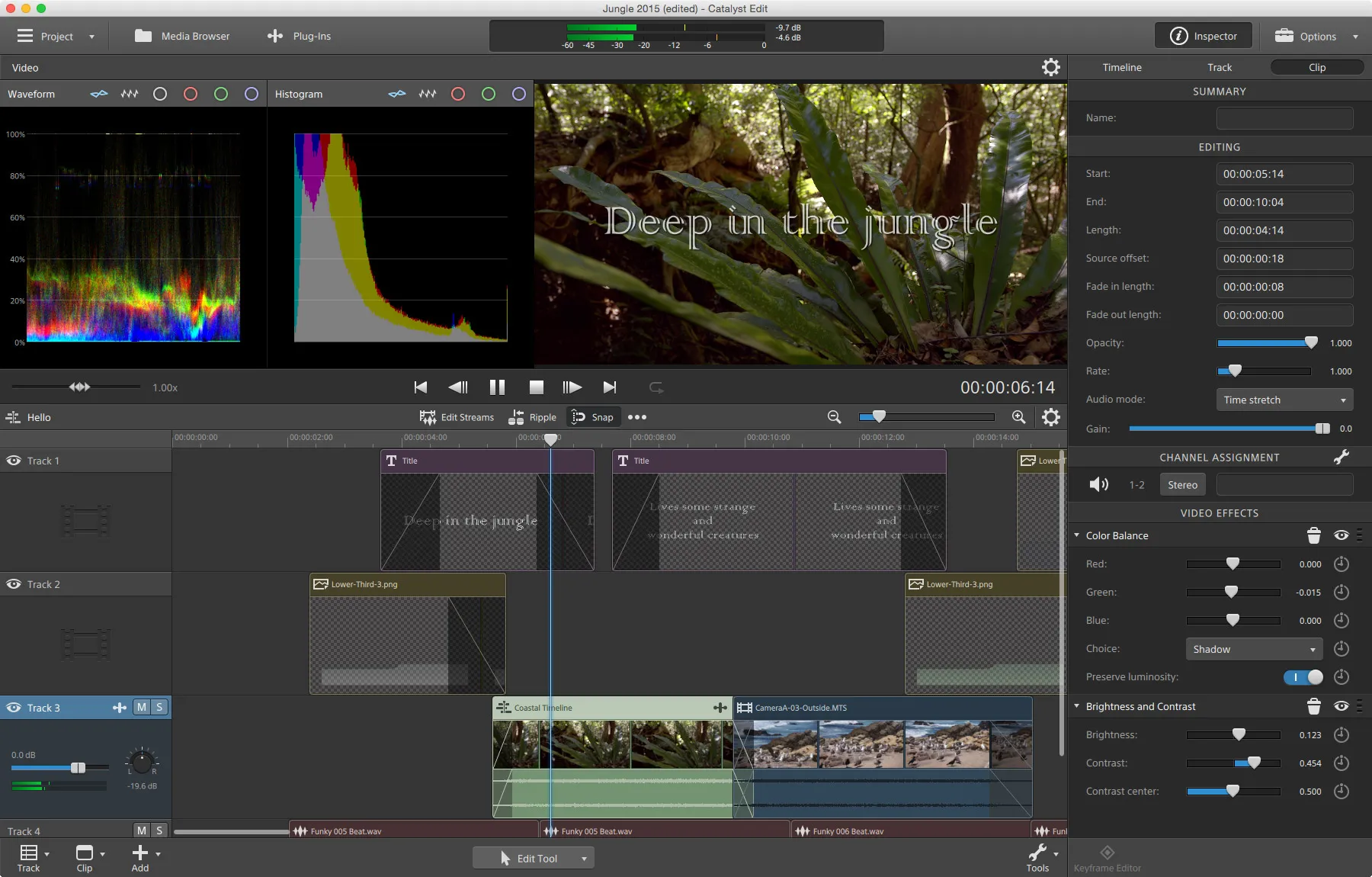The image size is (1372, 877).
Task: Open the video preview settings gear
Action: 1051,67
